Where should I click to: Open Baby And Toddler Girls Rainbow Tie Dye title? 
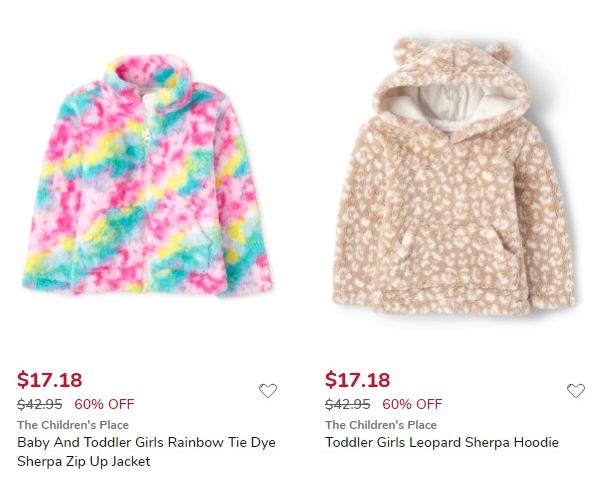point(147,442)
